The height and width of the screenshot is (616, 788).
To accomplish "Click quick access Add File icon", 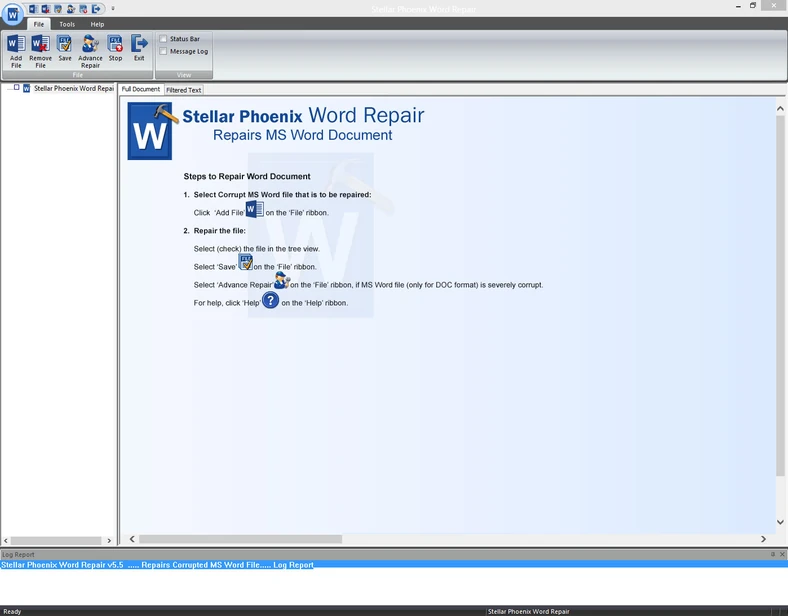I will [x=33, y=9].
